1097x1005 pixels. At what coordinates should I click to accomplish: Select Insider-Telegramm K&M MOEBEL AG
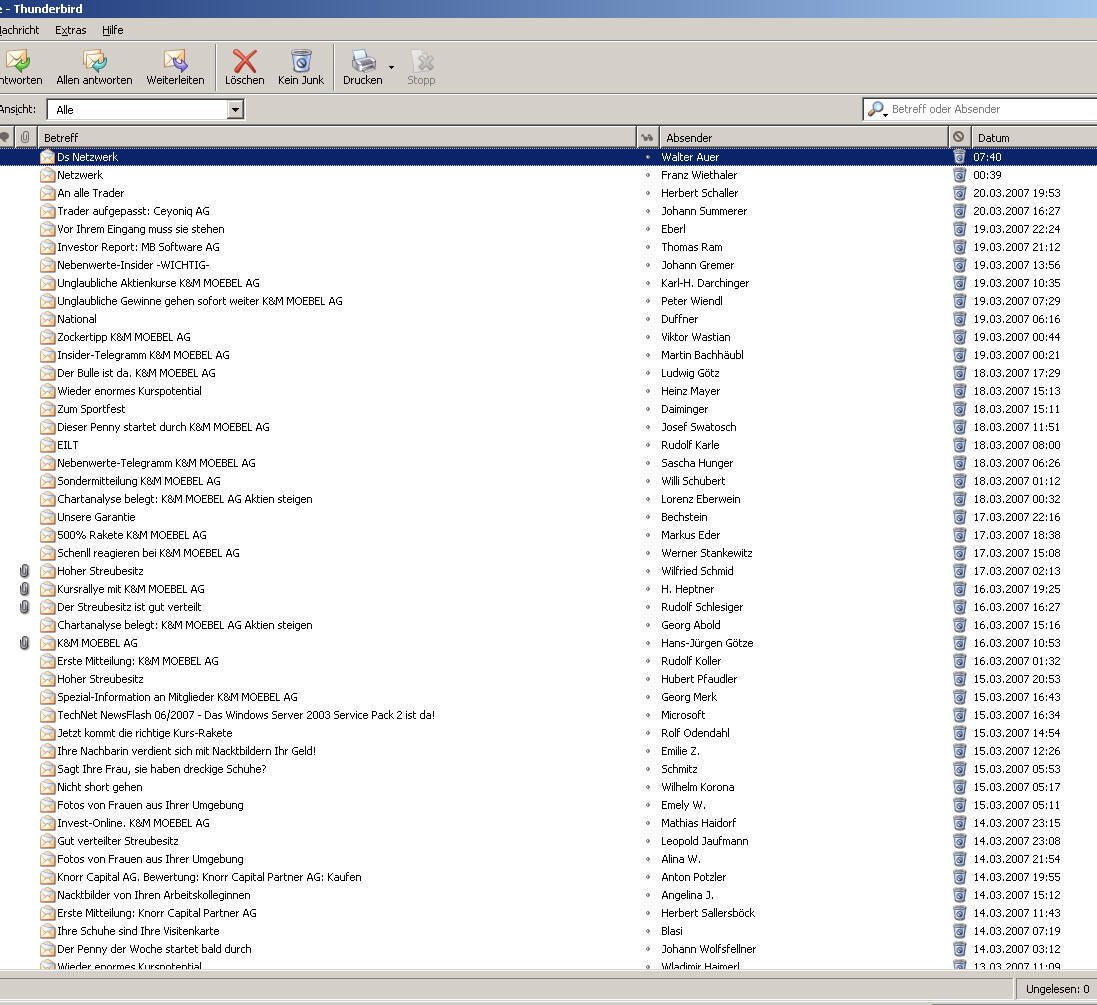tap(143, 355)
